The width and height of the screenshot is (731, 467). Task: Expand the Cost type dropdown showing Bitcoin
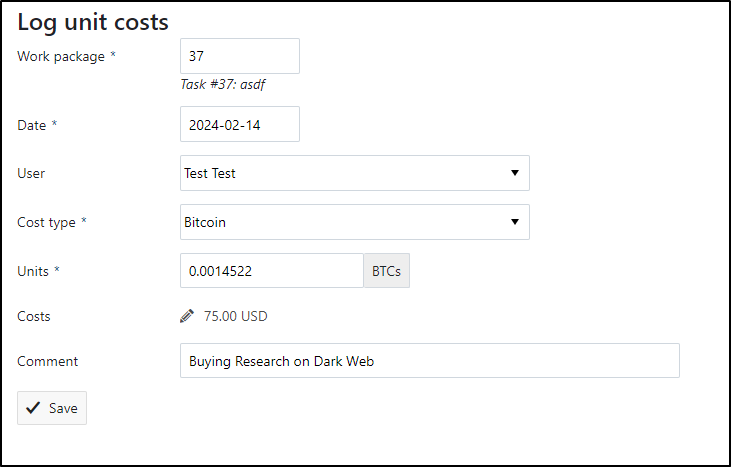pyautogui.click(x=355, y=222)
